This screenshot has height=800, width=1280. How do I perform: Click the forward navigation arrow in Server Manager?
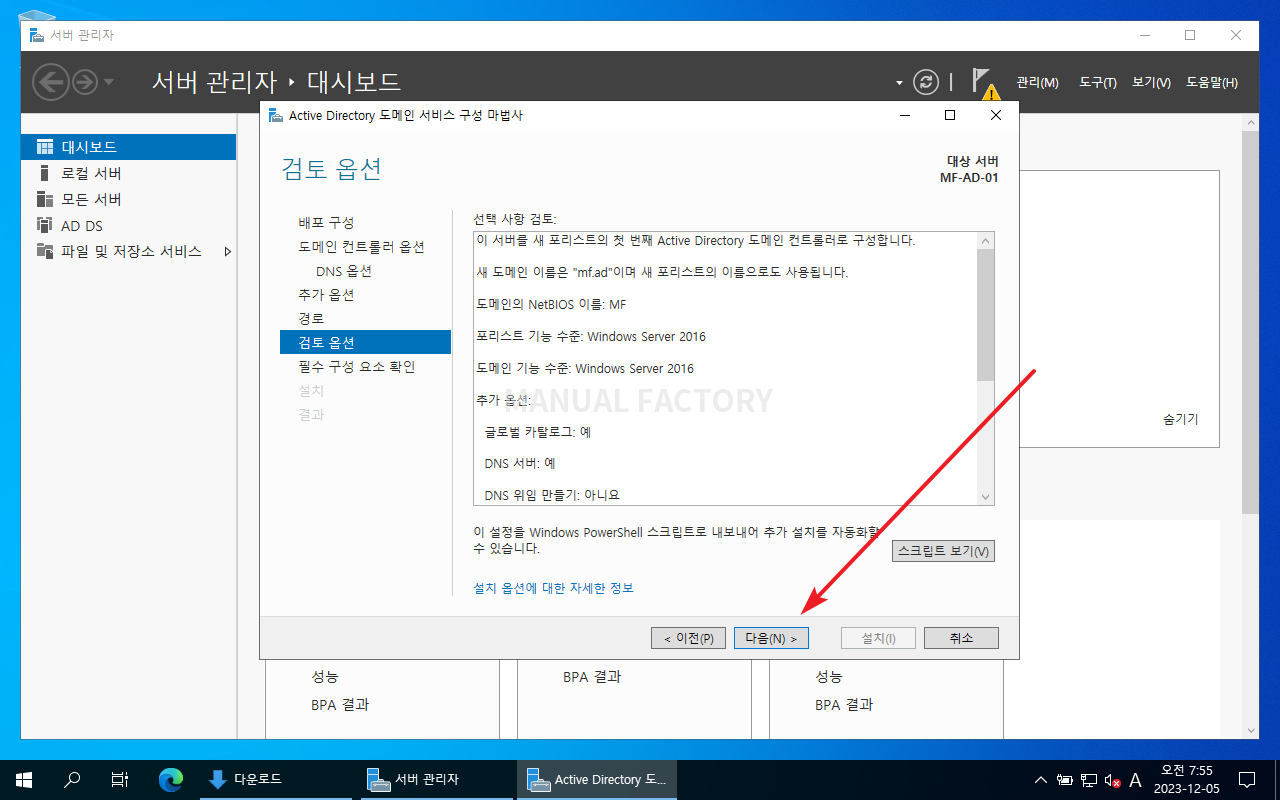pyautogui.click(x=85, y=82)
